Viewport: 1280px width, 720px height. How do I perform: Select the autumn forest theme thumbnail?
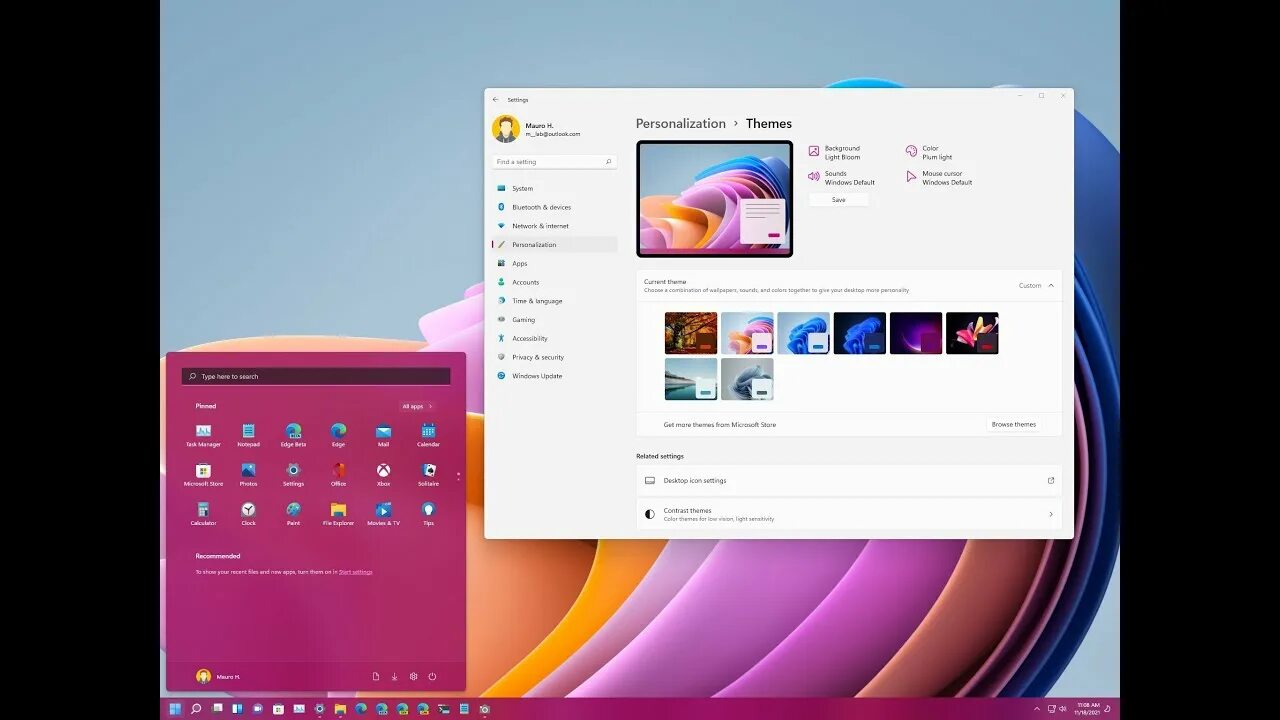coord(691,333)
